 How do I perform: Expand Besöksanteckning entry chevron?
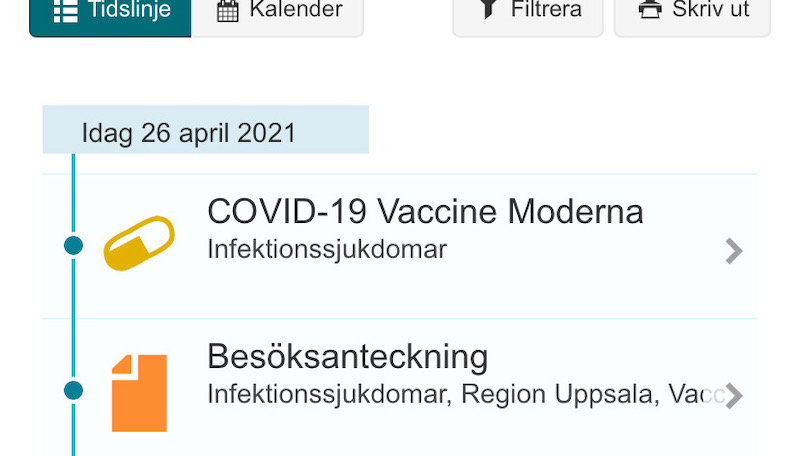tap(734, 396)
